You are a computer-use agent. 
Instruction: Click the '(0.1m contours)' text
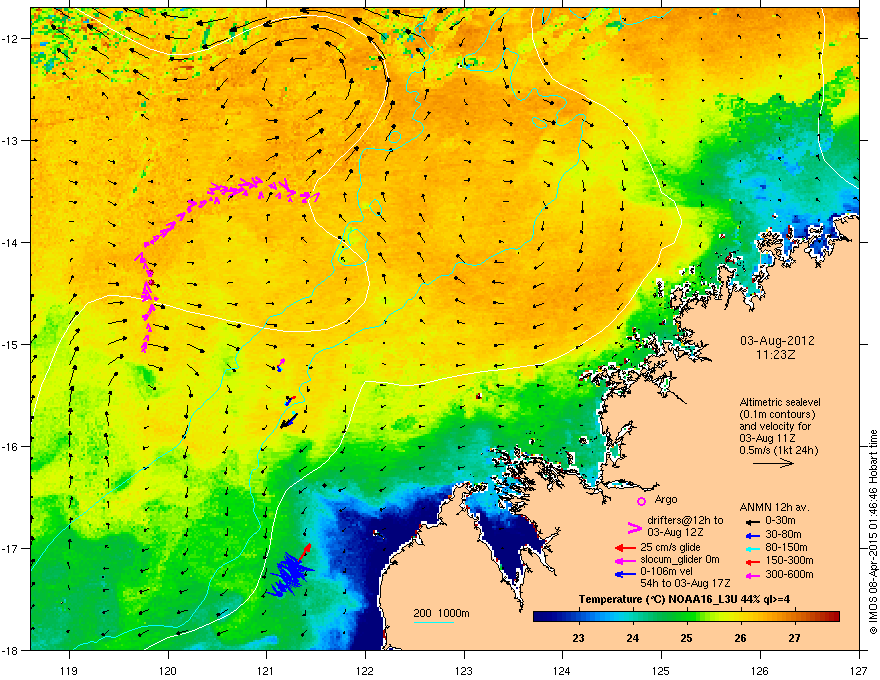[x=777, y=415]
